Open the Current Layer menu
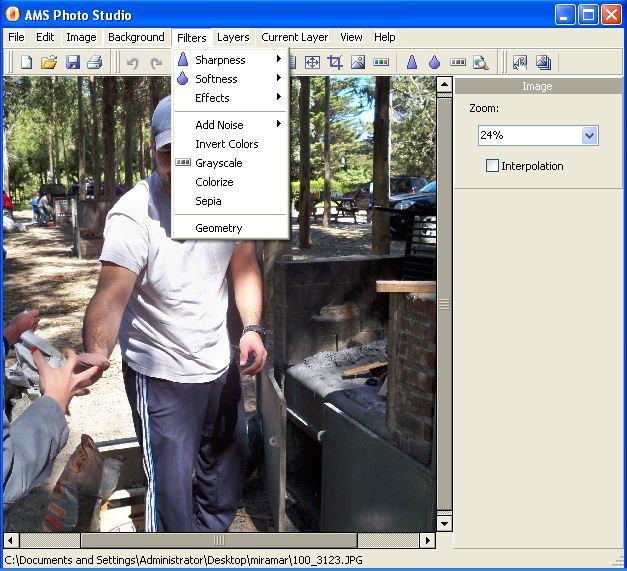627x571 pixels. pos(294,37)
